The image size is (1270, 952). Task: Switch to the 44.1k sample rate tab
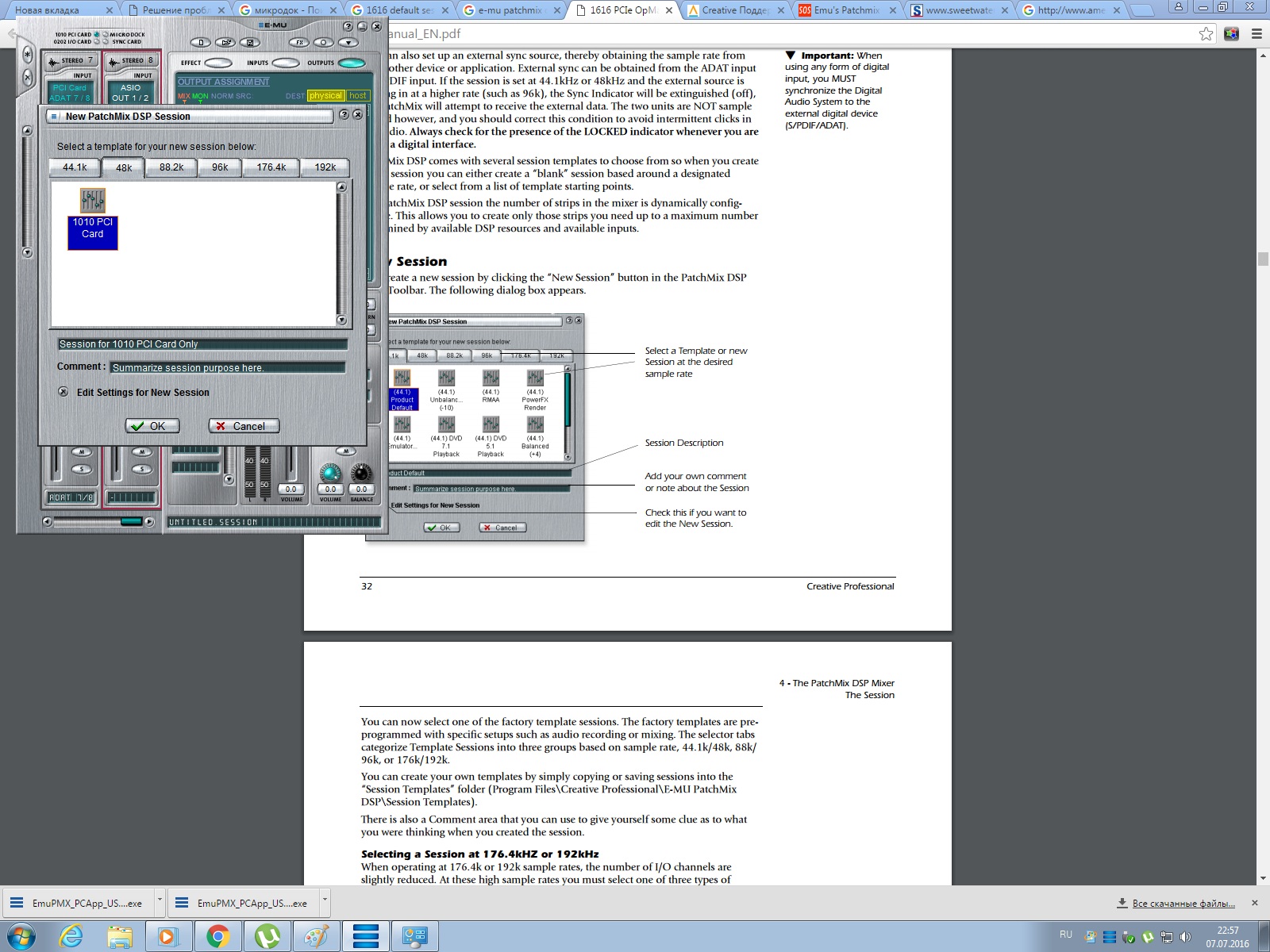pos(75,167)
